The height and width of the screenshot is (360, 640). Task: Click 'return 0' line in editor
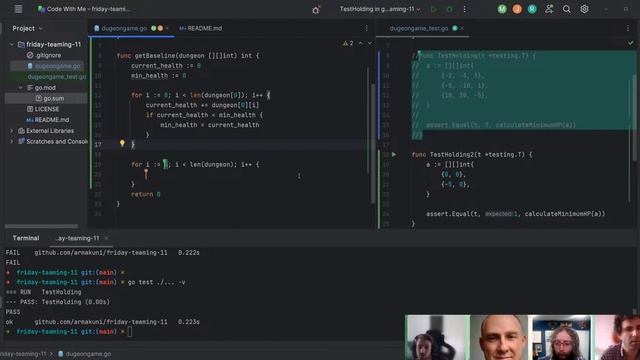[x=146, y=194]
